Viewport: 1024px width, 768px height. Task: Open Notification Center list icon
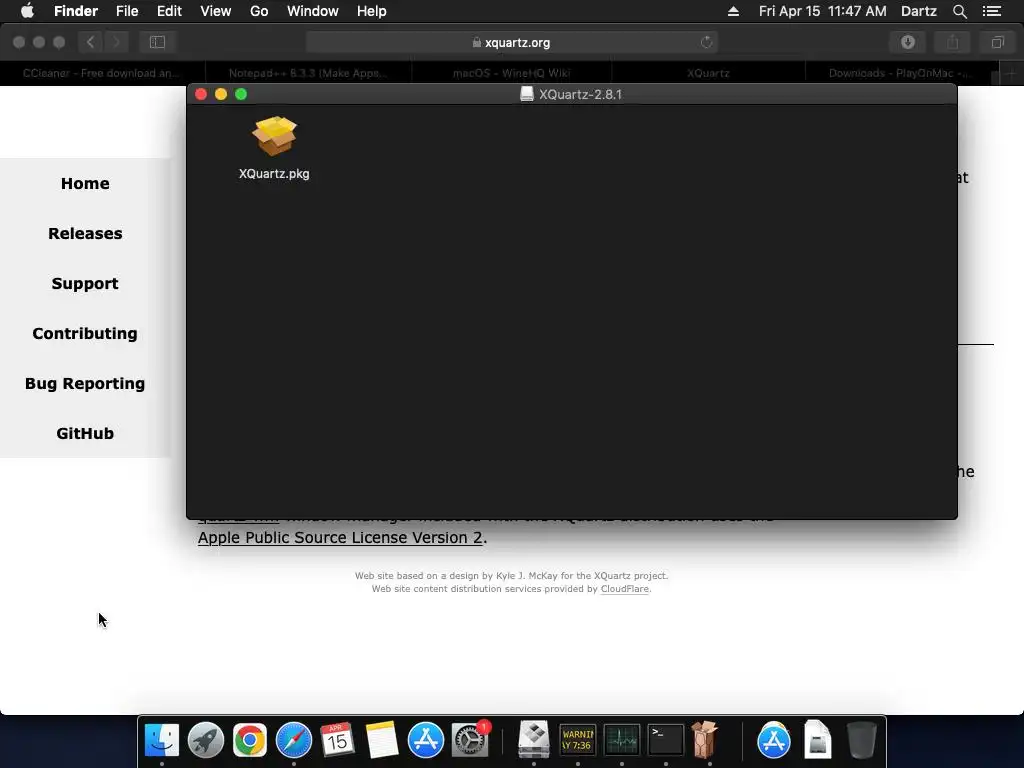point(992,11)
